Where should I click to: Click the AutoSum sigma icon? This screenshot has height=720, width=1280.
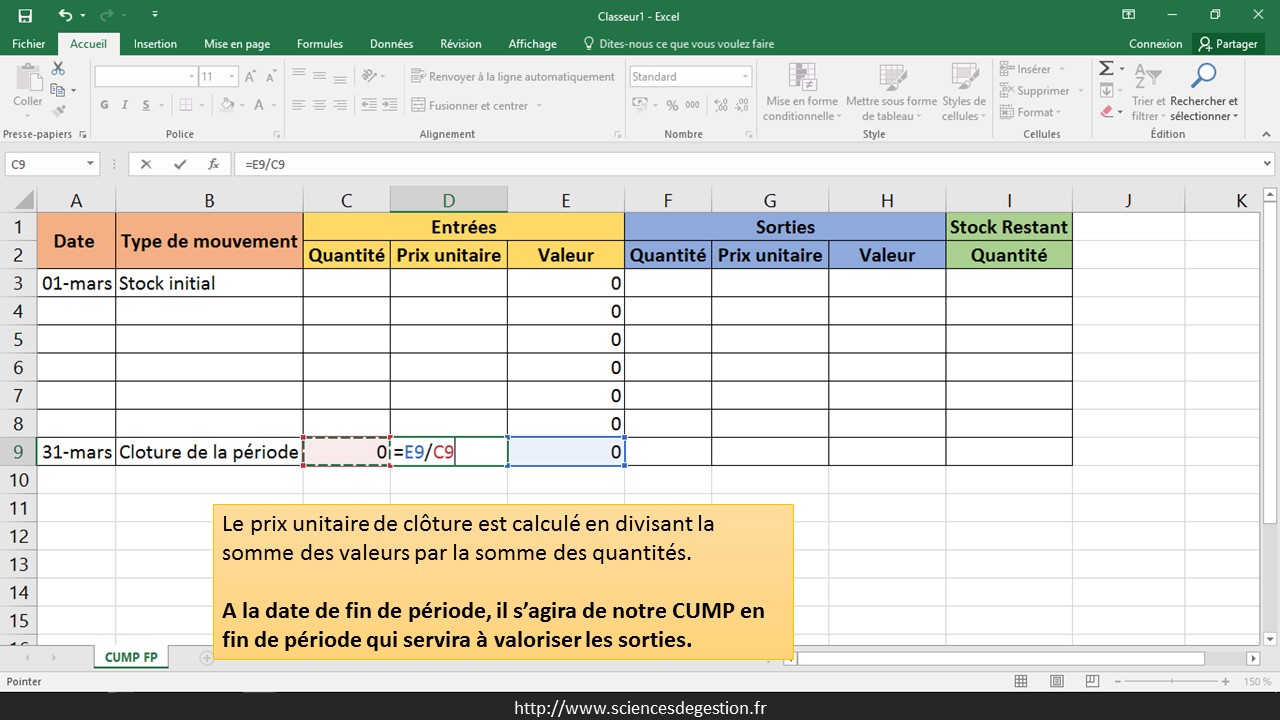(1106, 69)
